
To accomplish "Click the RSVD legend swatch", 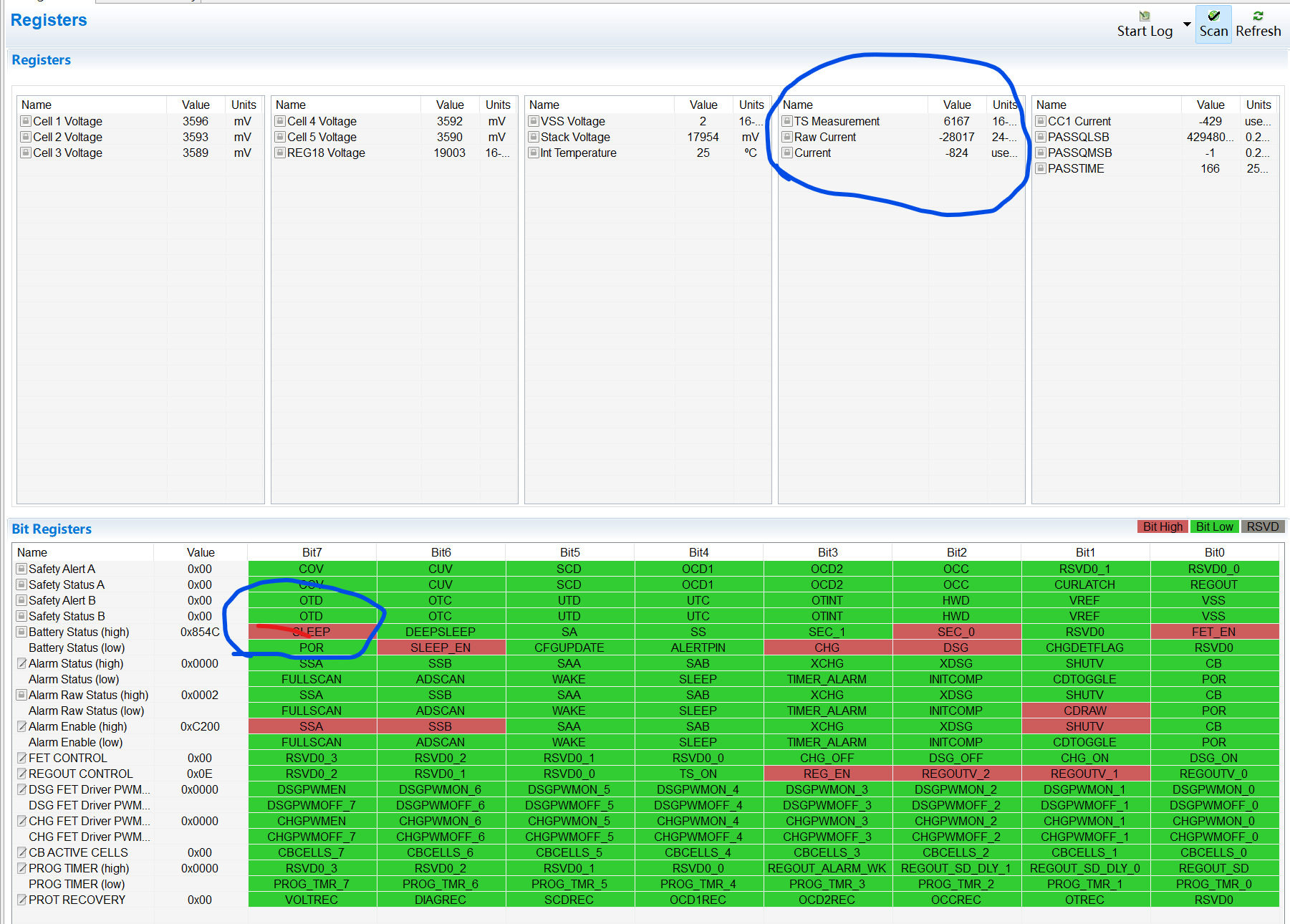I will point(1263,526).
